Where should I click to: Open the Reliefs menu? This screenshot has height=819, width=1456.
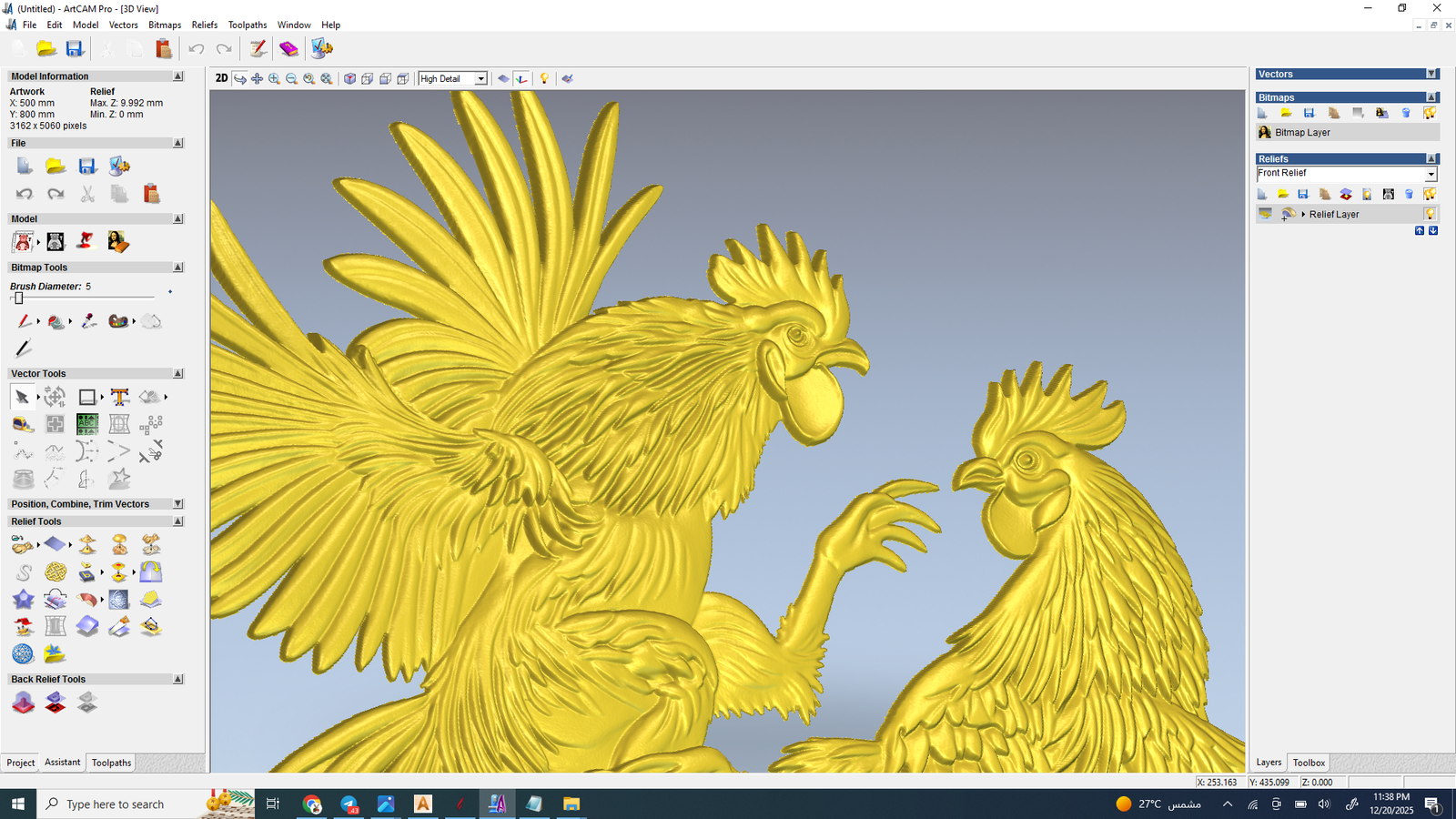(x=204, y=25)
